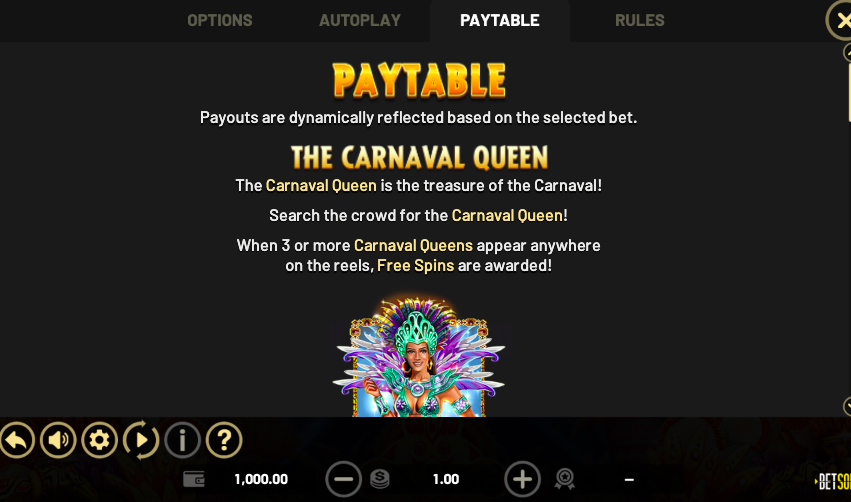Click the scroll down arrow on the paytable
The height and width of the screenshot is (502, 851).
(x=847, y=406)
